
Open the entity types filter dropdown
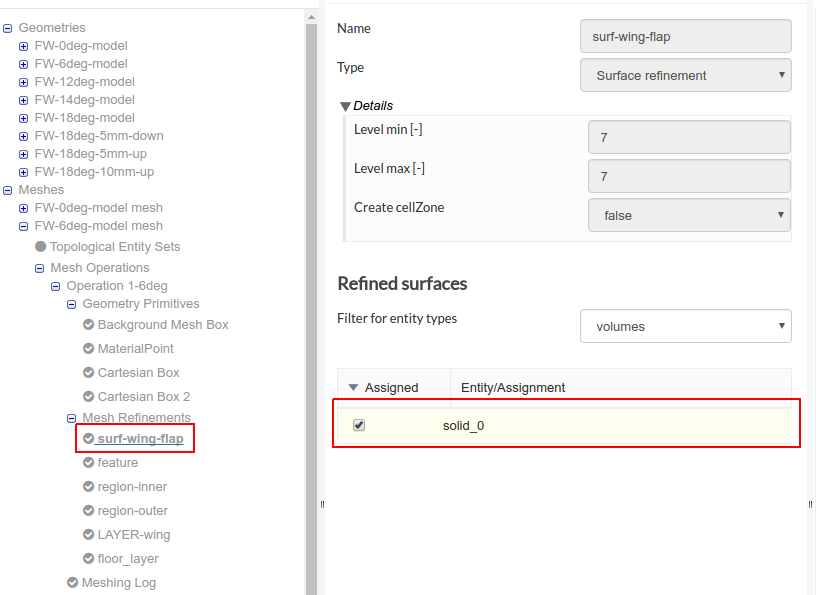685,326
